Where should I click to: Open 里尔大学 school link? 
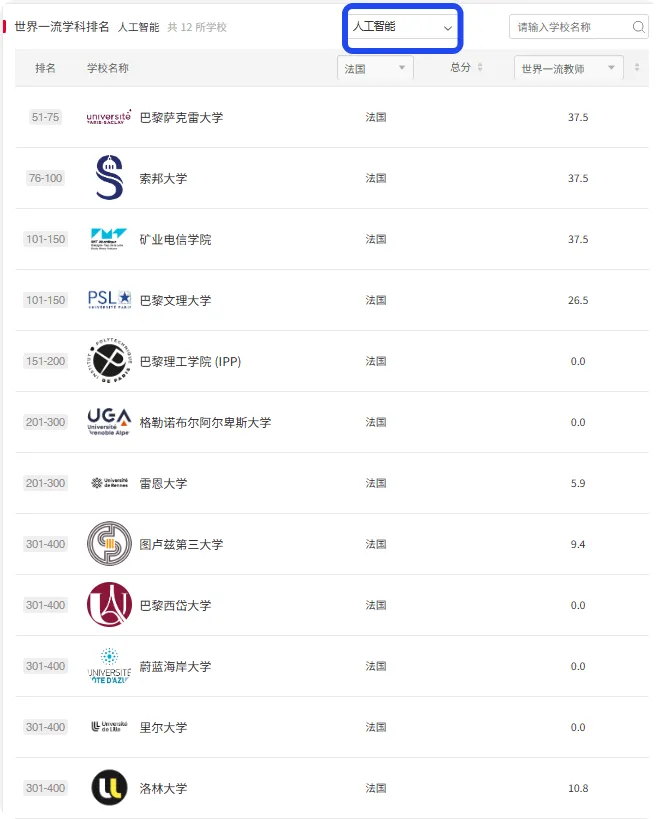[x=163, y=728]
